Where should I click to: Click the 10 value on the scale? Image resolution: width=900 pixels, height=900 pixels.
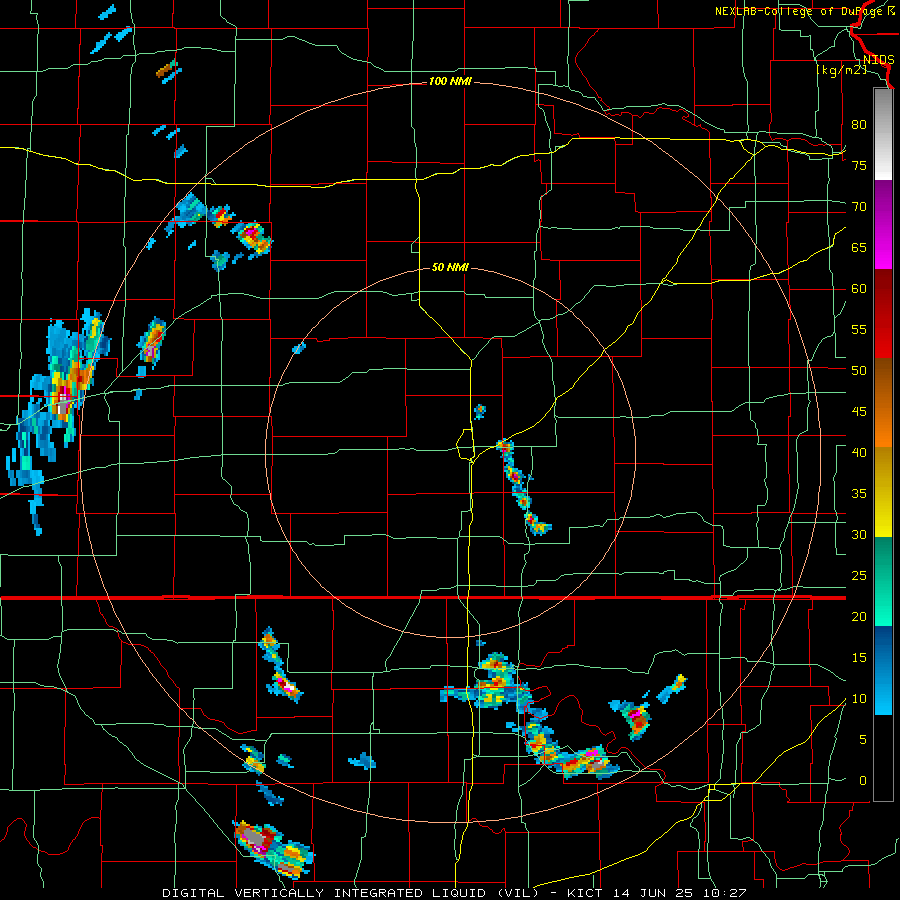click(x=859, y=699)
